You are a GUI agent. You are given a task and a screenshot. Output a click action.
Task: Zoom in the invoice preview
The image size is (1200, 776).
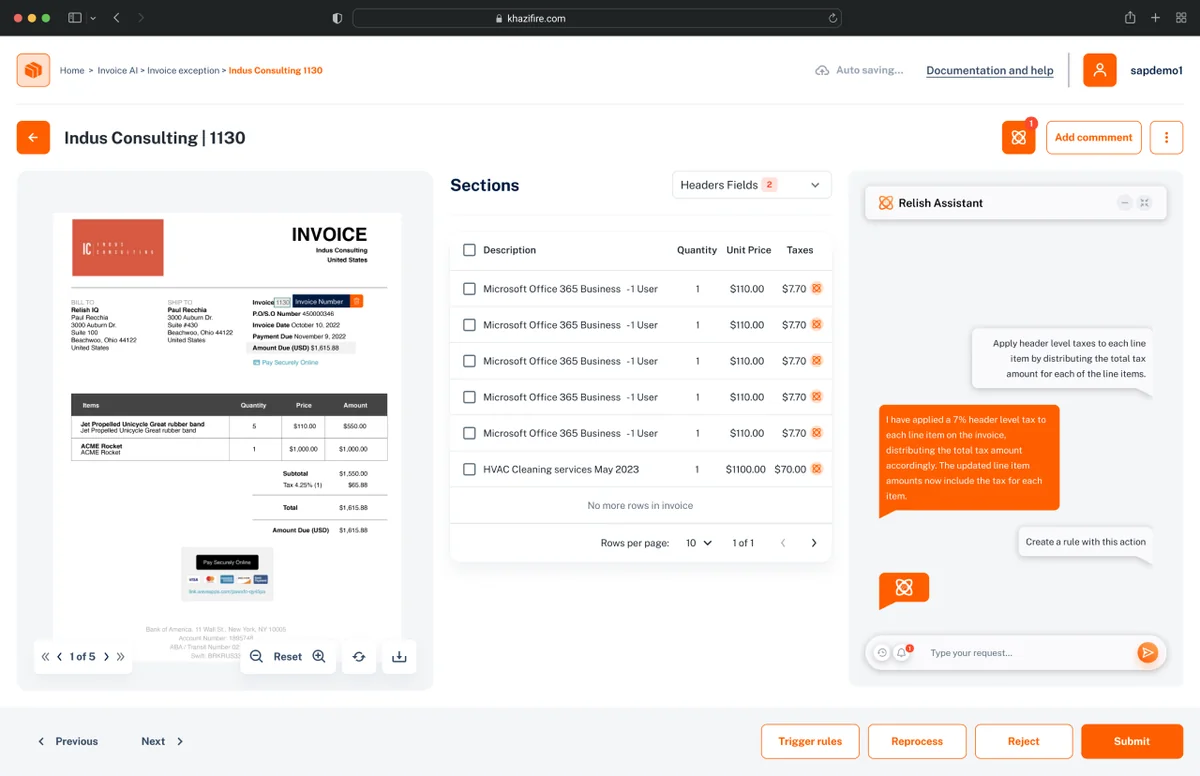tap(319, 657)
